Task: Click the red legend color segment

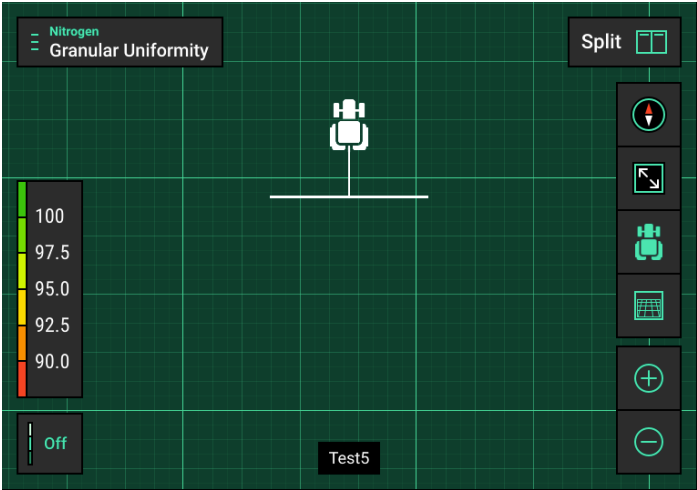Action: coord(22,379)
